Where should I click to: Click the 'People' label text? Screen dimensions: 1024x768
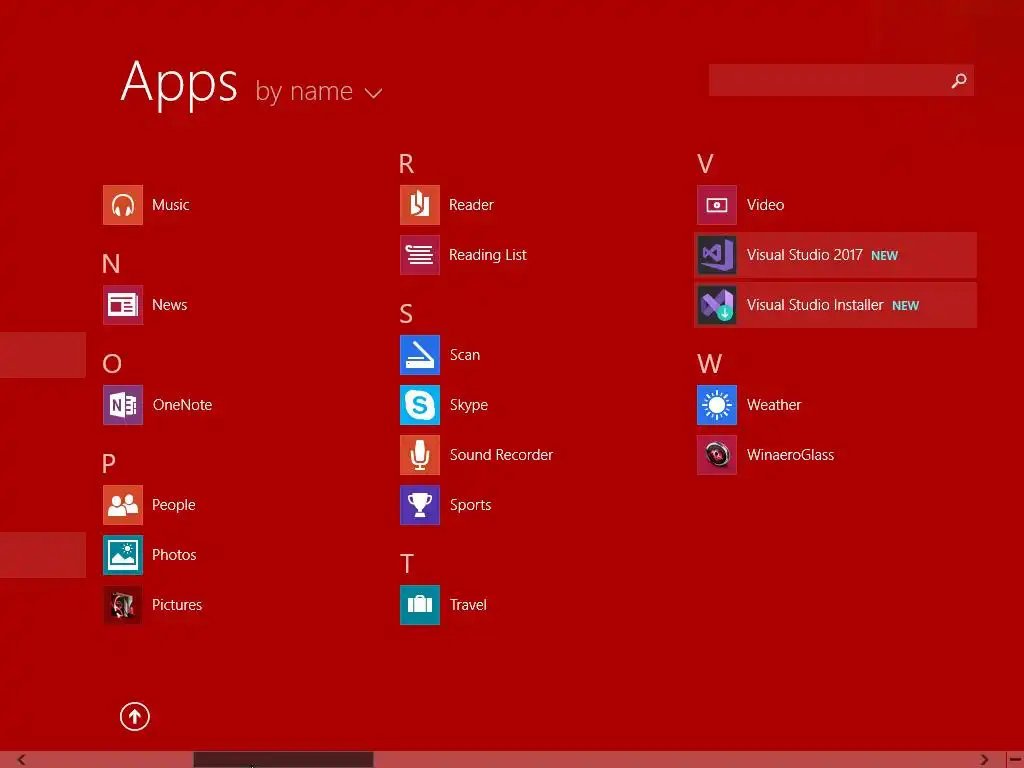pos(174,505)
